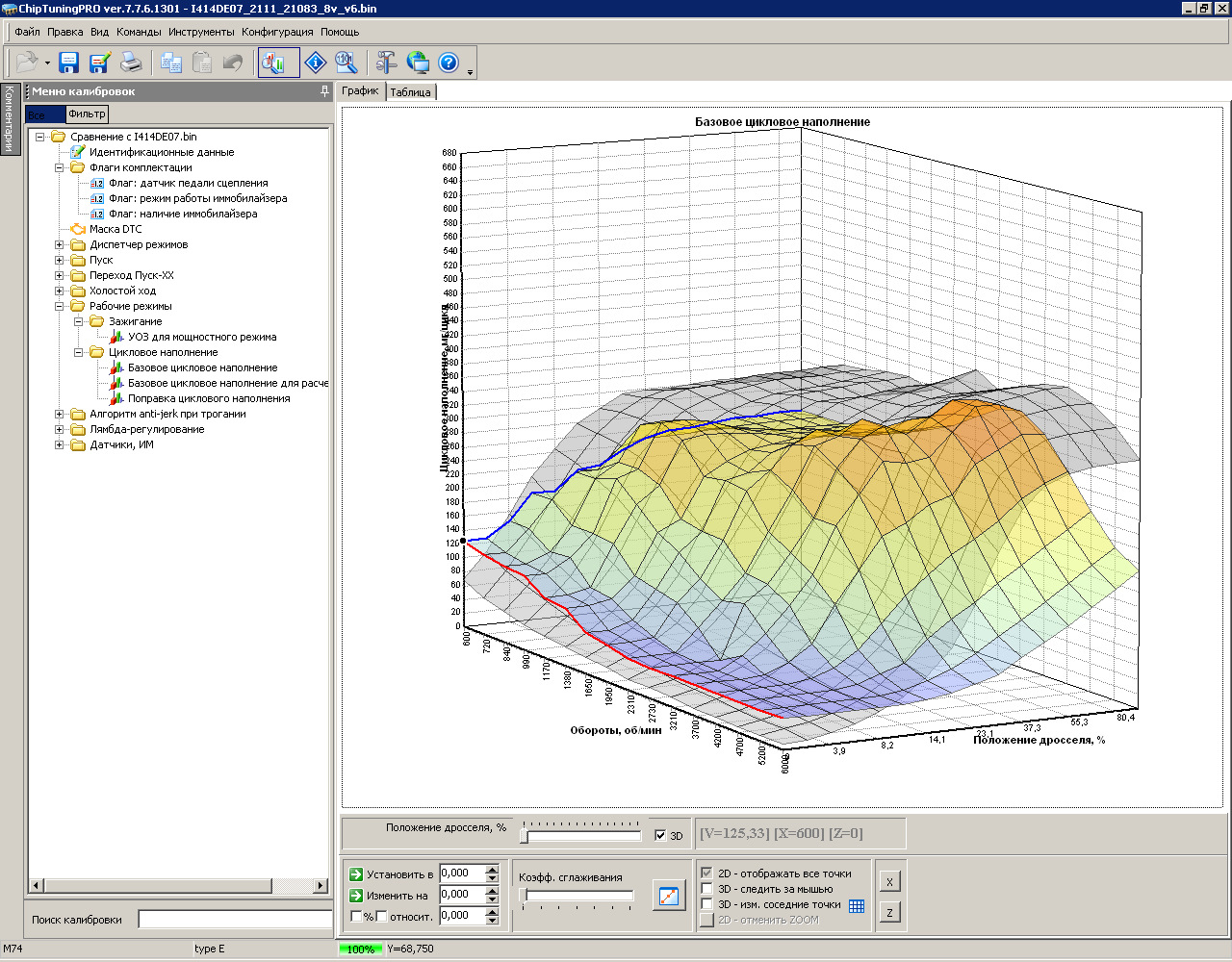Viewport: 1232px width, 962px height.
Task: Expand the Лямбда-регулирование tree node
Action: click(60, 429)
